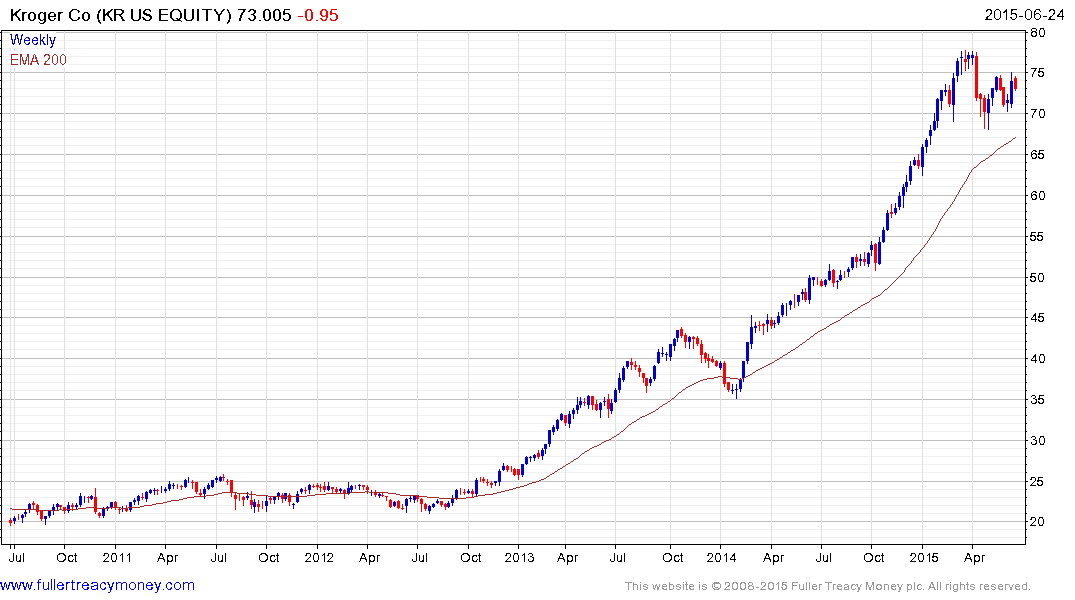Screen dimensions: 1075x600
Task: Click the 35 price axis label
Action: click(x=1038, y=400)
